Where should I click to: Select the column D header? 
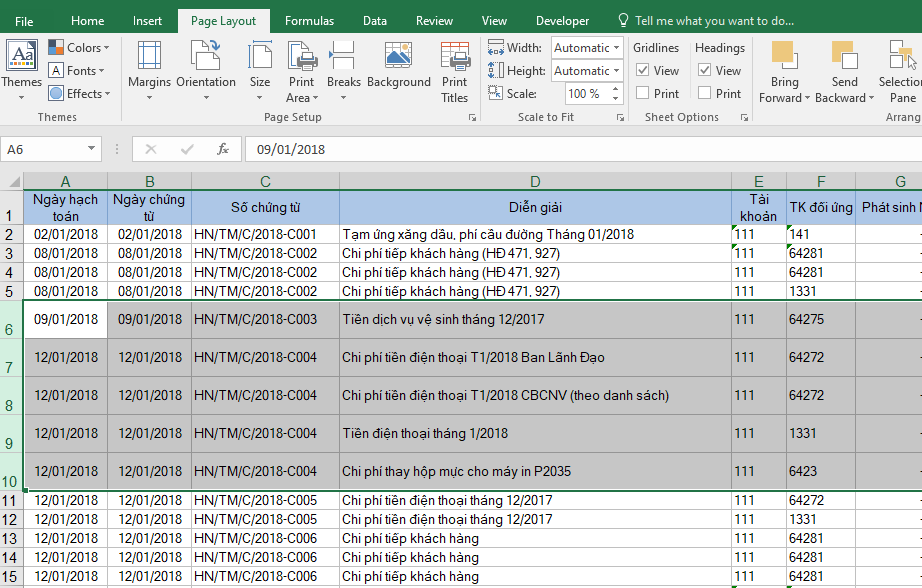point(535,181)
